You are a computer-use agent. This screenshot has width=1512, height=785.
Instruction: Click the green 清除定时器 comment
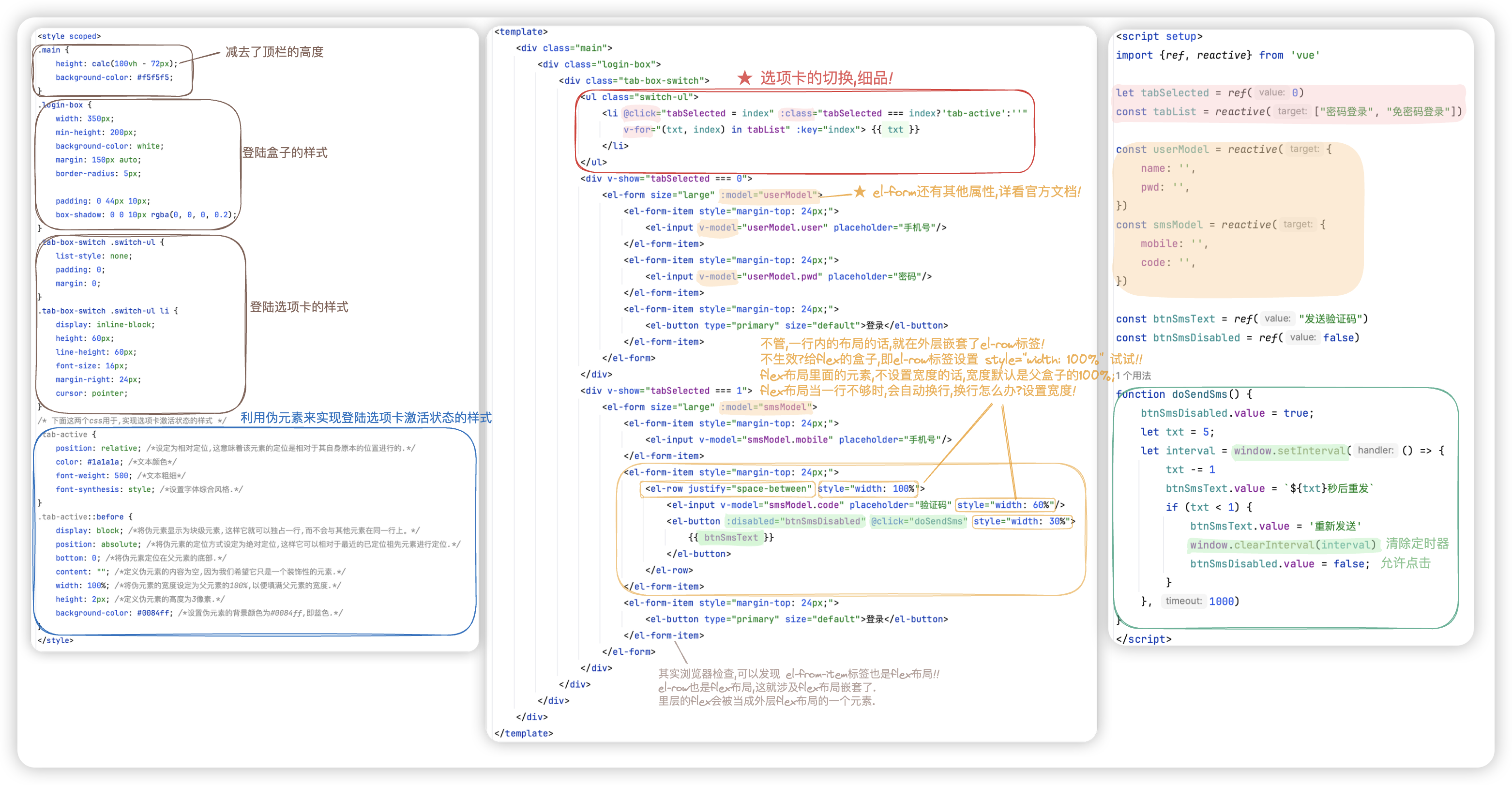coord(1417,543)
